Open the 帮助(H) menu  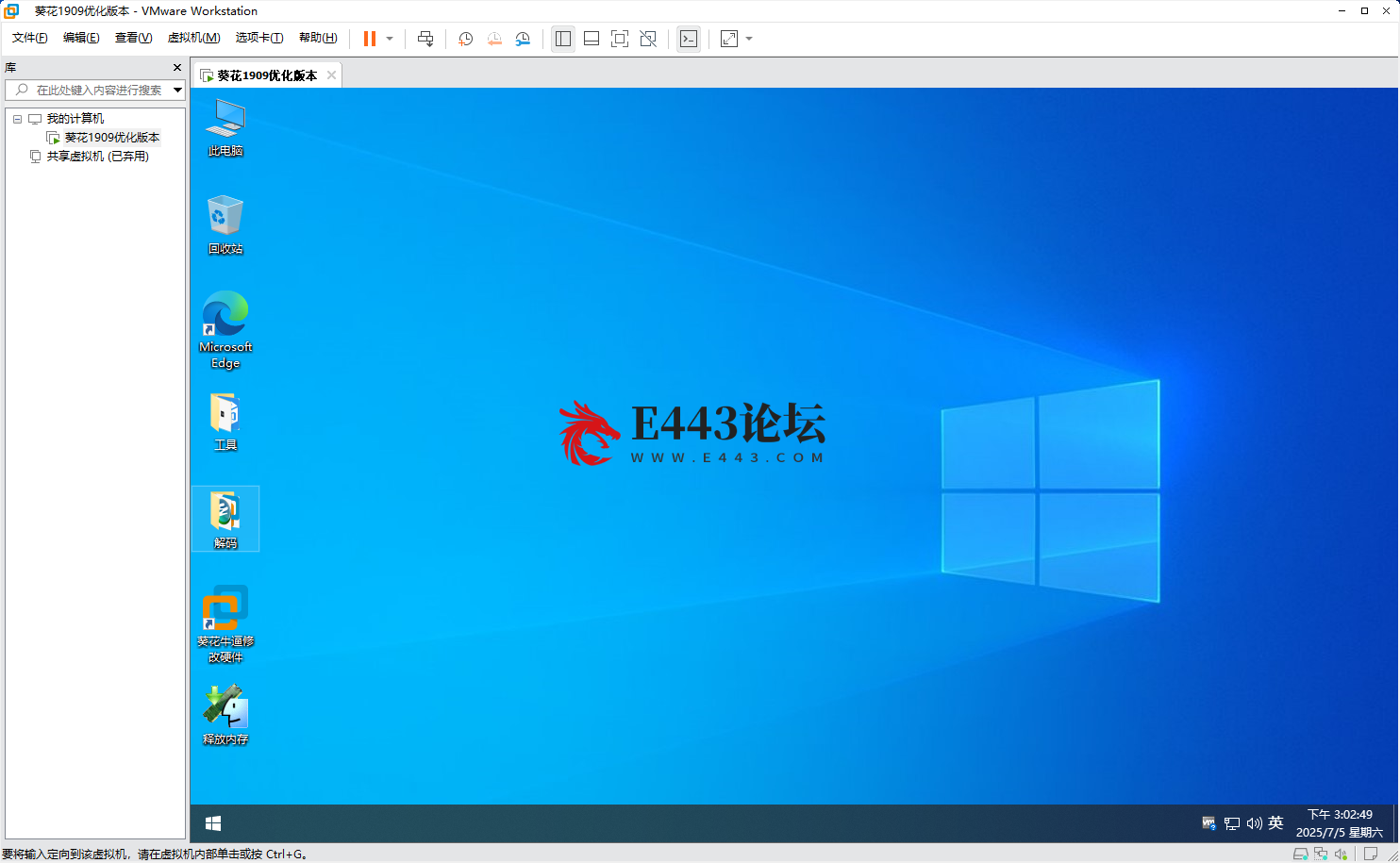pos(318,38)
